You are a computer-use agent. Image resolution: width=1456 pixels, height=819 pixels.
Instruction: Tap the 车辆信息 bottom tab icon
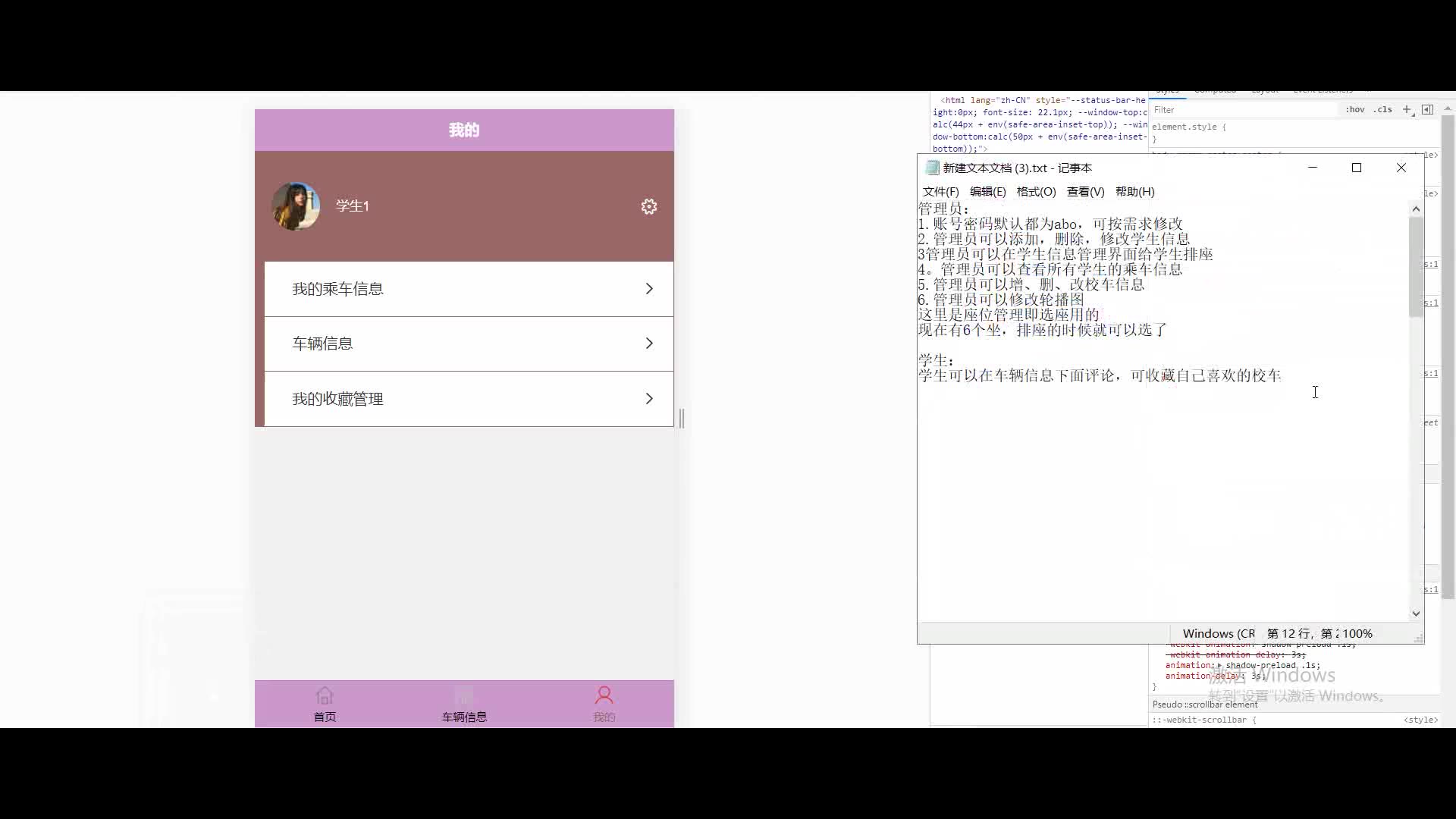[464, 696]
